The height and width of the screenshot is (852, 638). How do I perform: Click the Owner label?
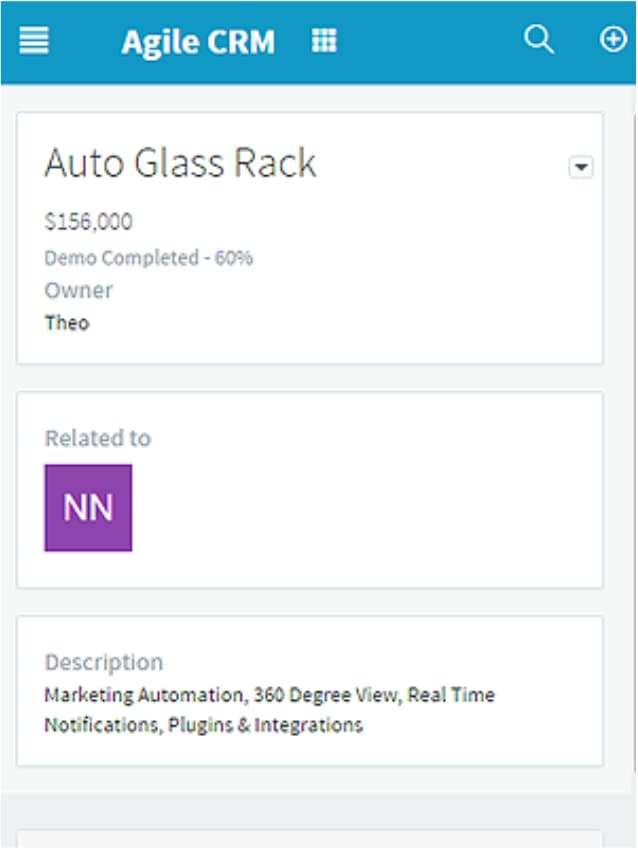[x=79, y=291]
